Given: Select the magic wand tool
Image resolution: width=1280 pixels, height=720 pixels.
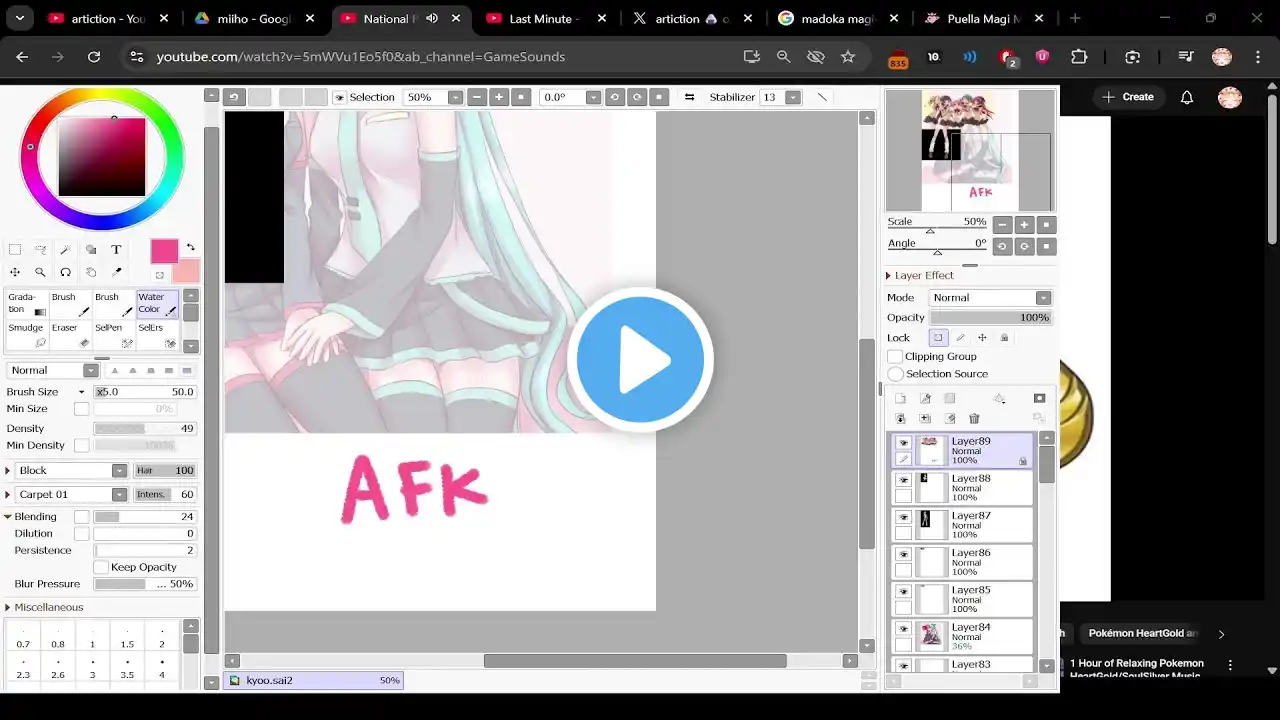Looking at the screenshot, I should coord(65,250).
